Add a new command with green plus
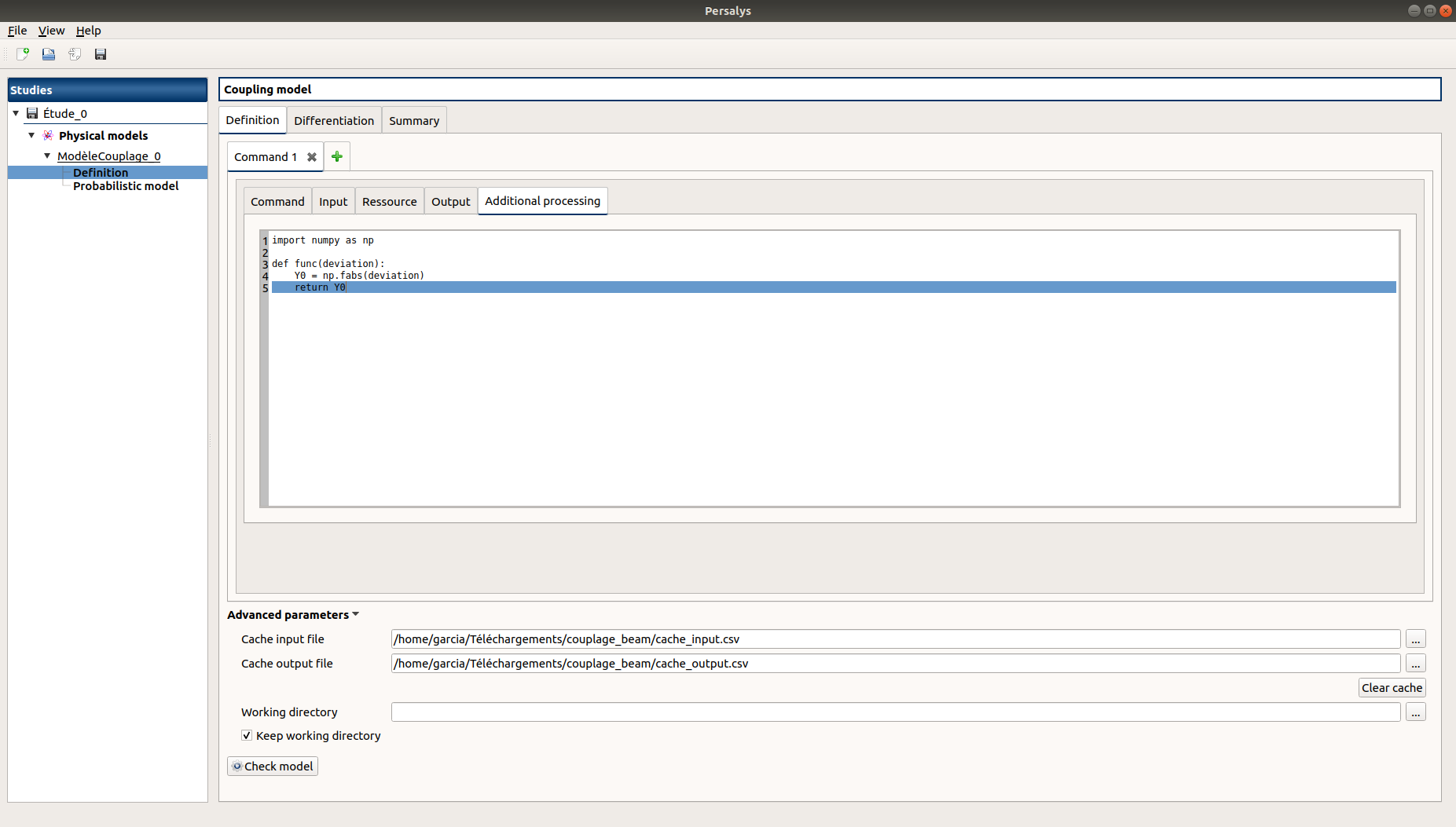 pos(337,157)
